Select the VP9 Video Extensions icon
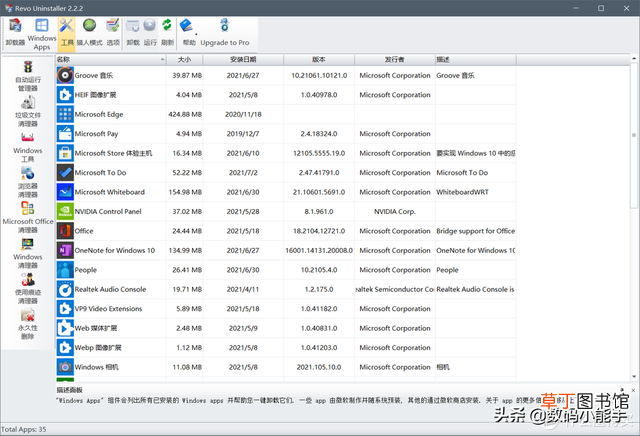 pos(65,309)
